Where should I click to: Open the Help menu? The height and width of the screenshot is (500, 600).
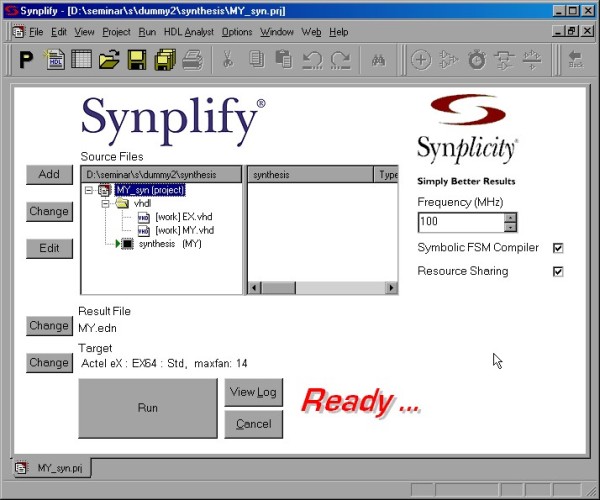coord(339,32)
